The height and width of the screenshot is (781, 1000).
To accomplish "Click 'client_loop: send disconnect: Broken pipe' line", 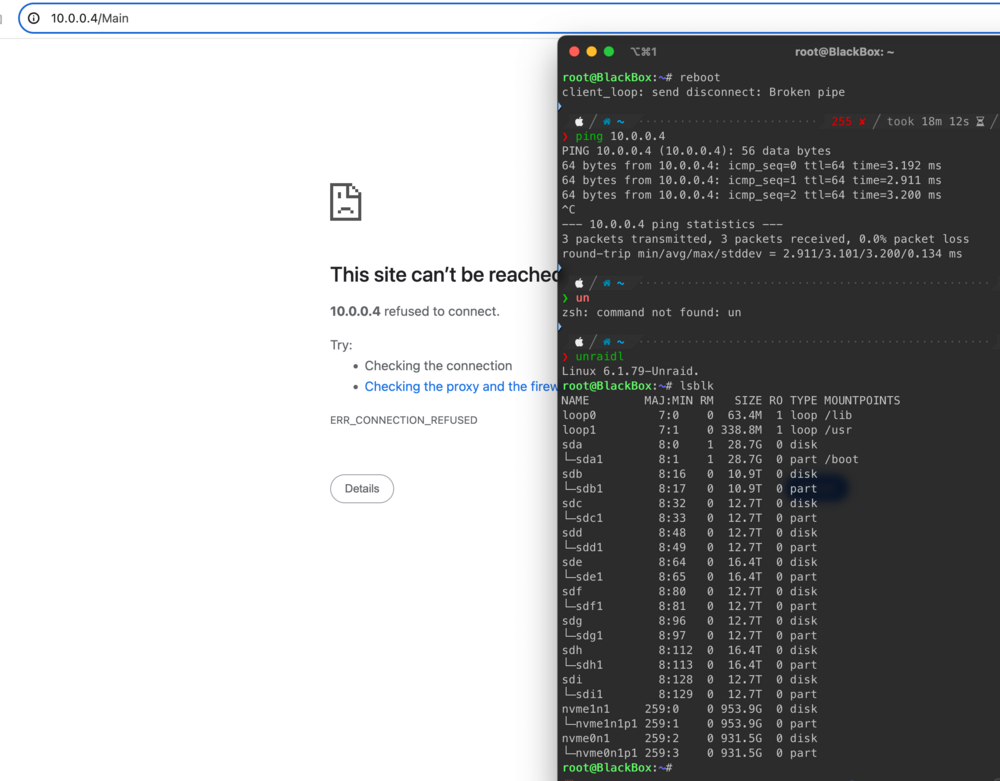I will click(x=703, y=92).
